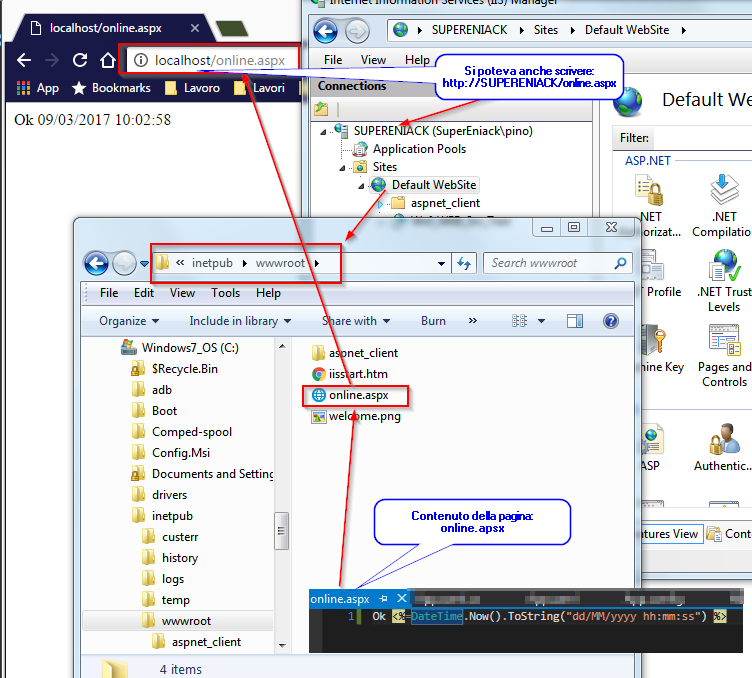The image size is (752, 678).
Task: Open Explorer help icon
Action: (x=611, y=321)
